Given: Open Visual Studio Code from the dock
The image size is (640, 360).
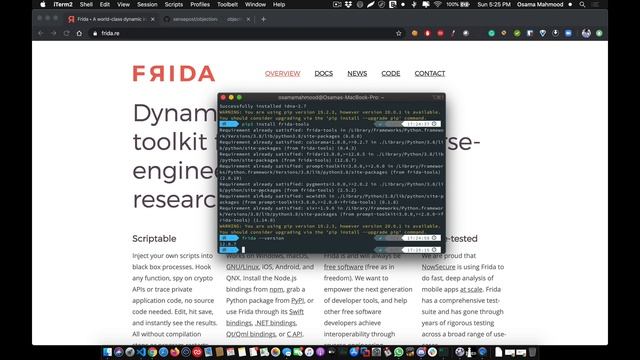Looking at the screenshot, I should pyautogui.click(x=141, y=352).
